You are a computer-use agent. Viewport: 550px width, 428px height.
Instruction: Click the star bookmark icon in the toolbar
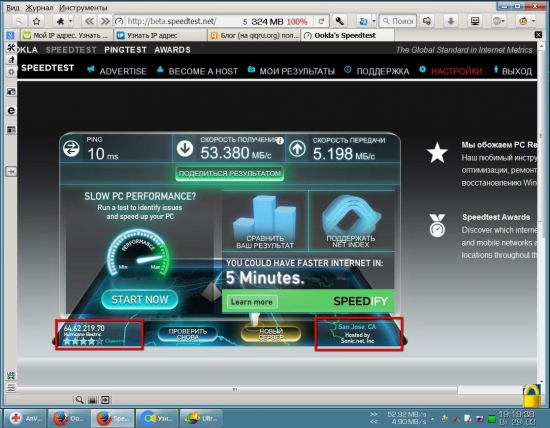(36, 21)
